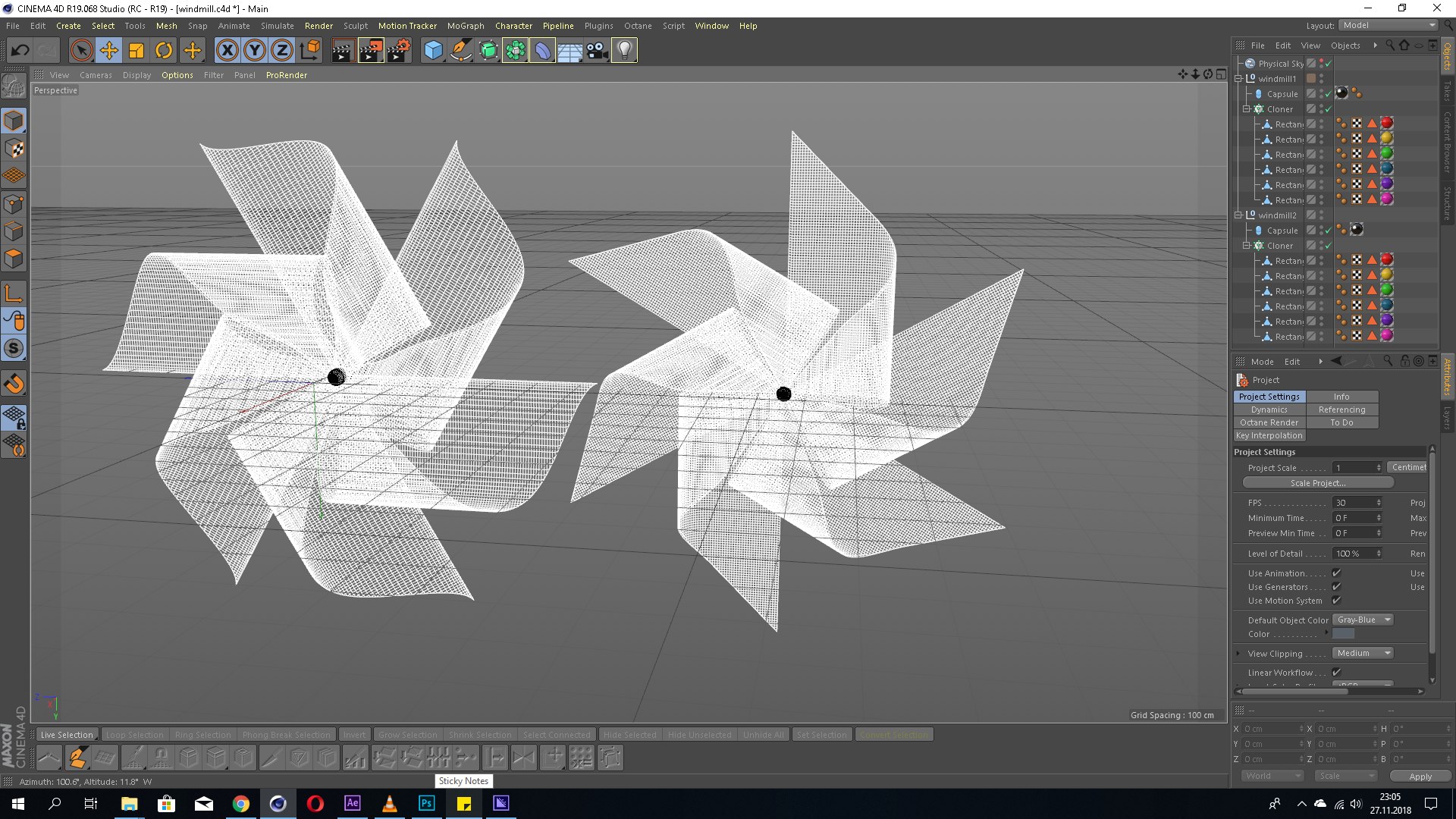Image resolution: width=1456 pixels, height=819 pixels.
Task: Toggle the Z axis lock
Action: pos(282,51)
